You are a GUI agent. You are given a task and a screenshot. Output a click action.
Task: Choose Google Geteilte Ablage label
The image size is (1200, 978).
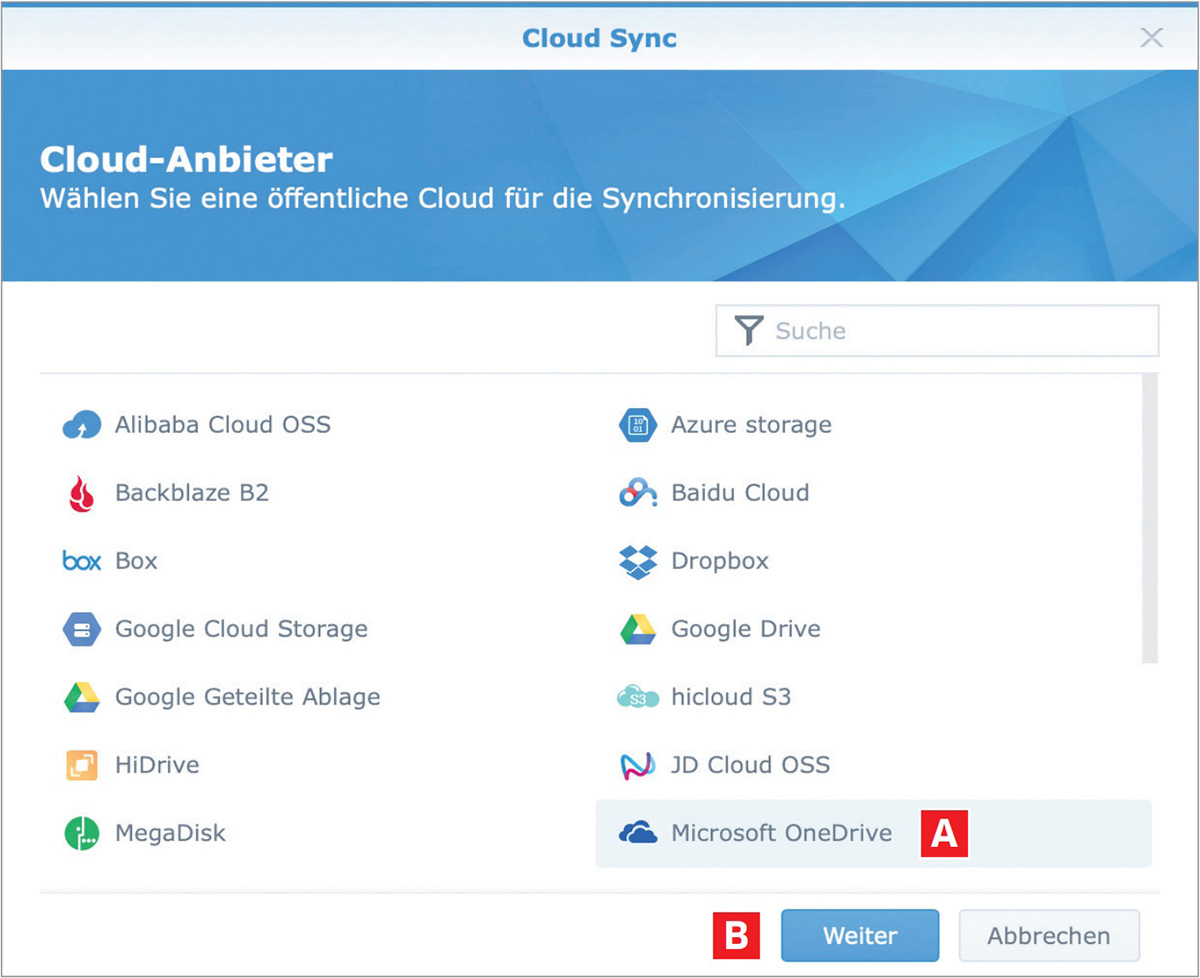click(x=248, y=696)
